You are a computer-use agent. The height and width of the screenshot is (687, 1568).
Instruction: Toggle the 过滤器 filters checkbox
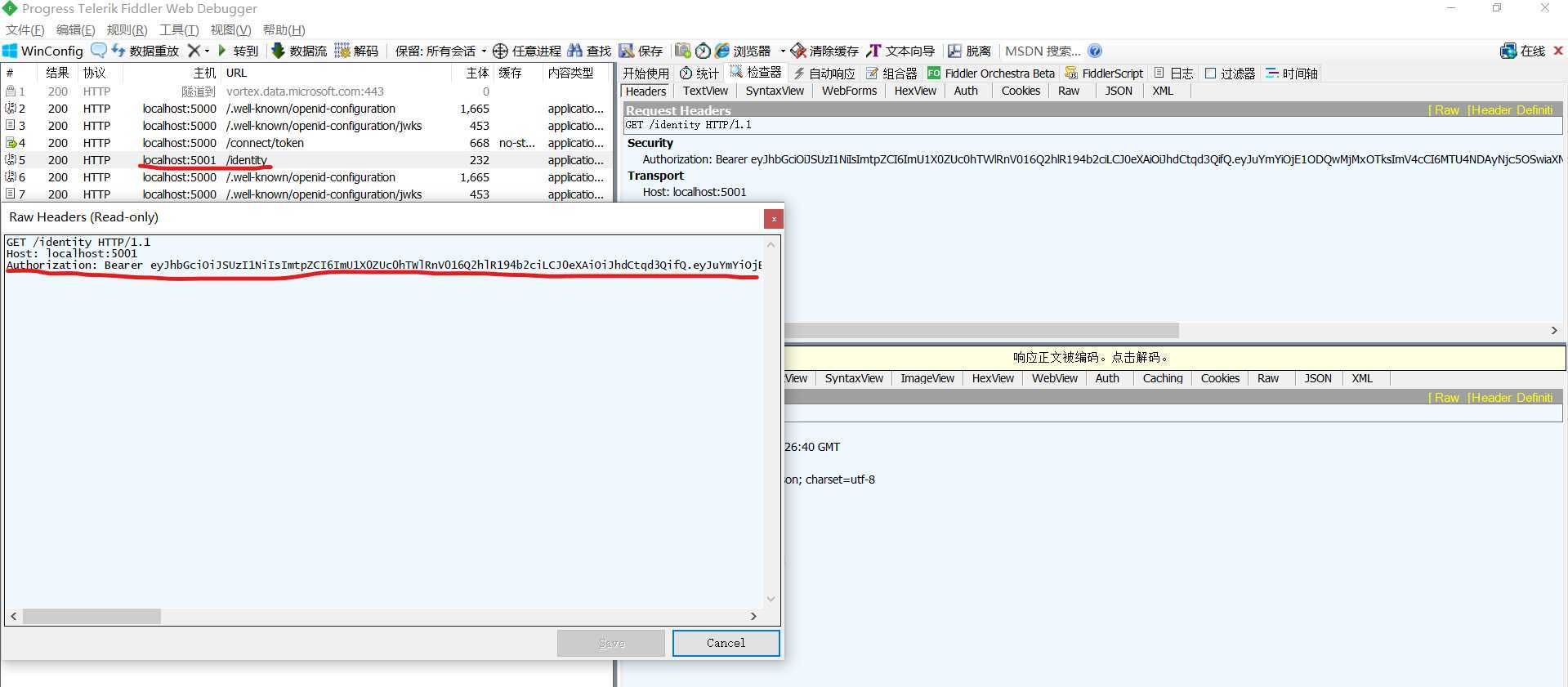pos(1211,74)
